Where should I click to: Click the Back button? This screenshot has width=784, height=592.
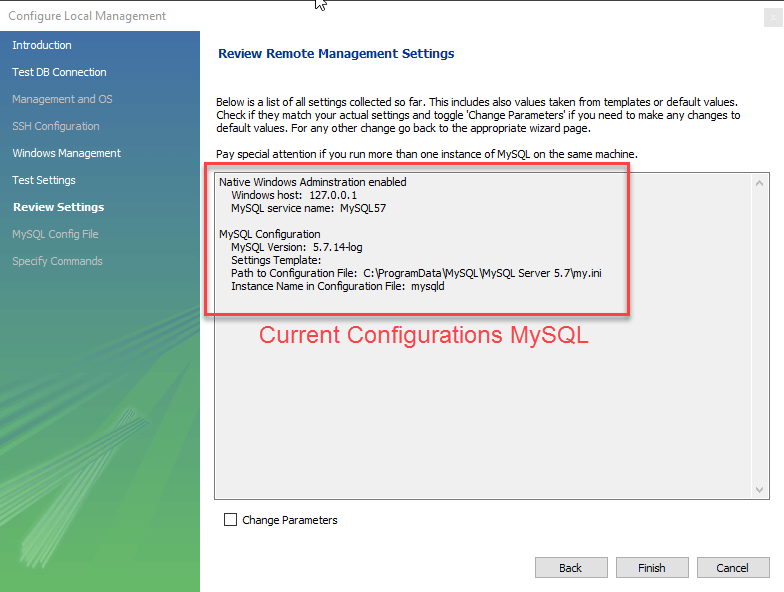571,568
